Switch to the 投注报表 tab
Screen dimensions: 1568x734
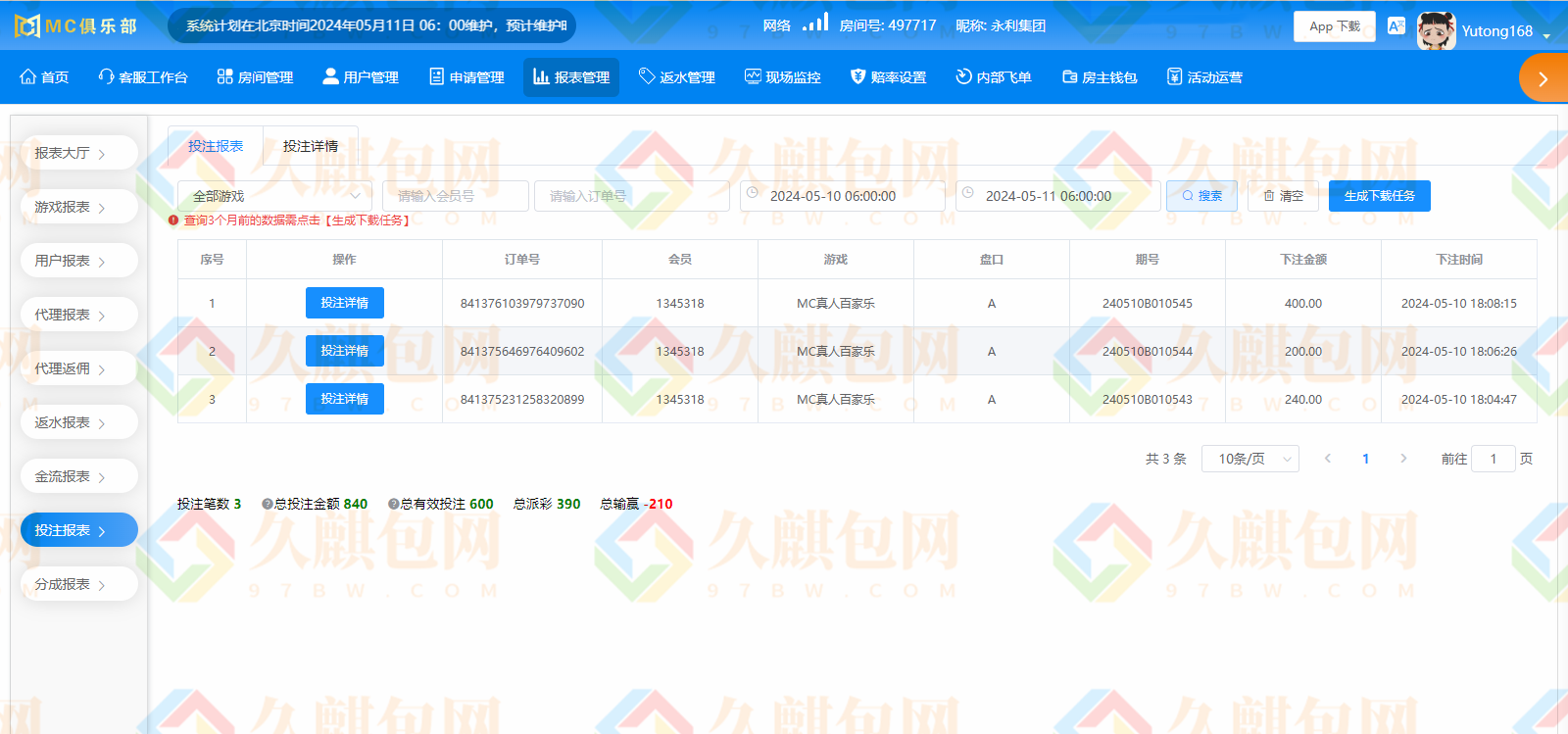point(216,146)
